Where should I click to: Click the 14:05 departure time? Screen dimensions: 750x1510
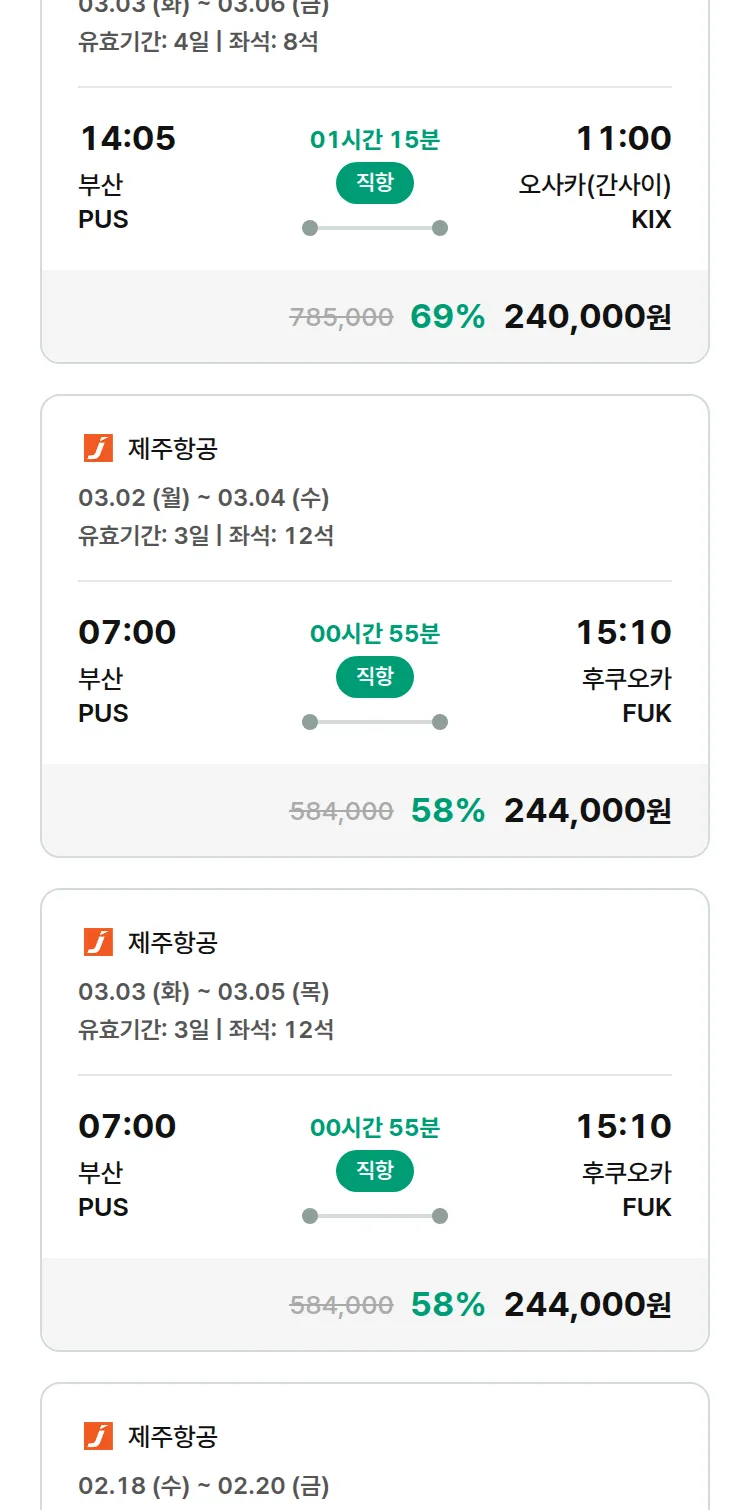click(x=127, y=138)
